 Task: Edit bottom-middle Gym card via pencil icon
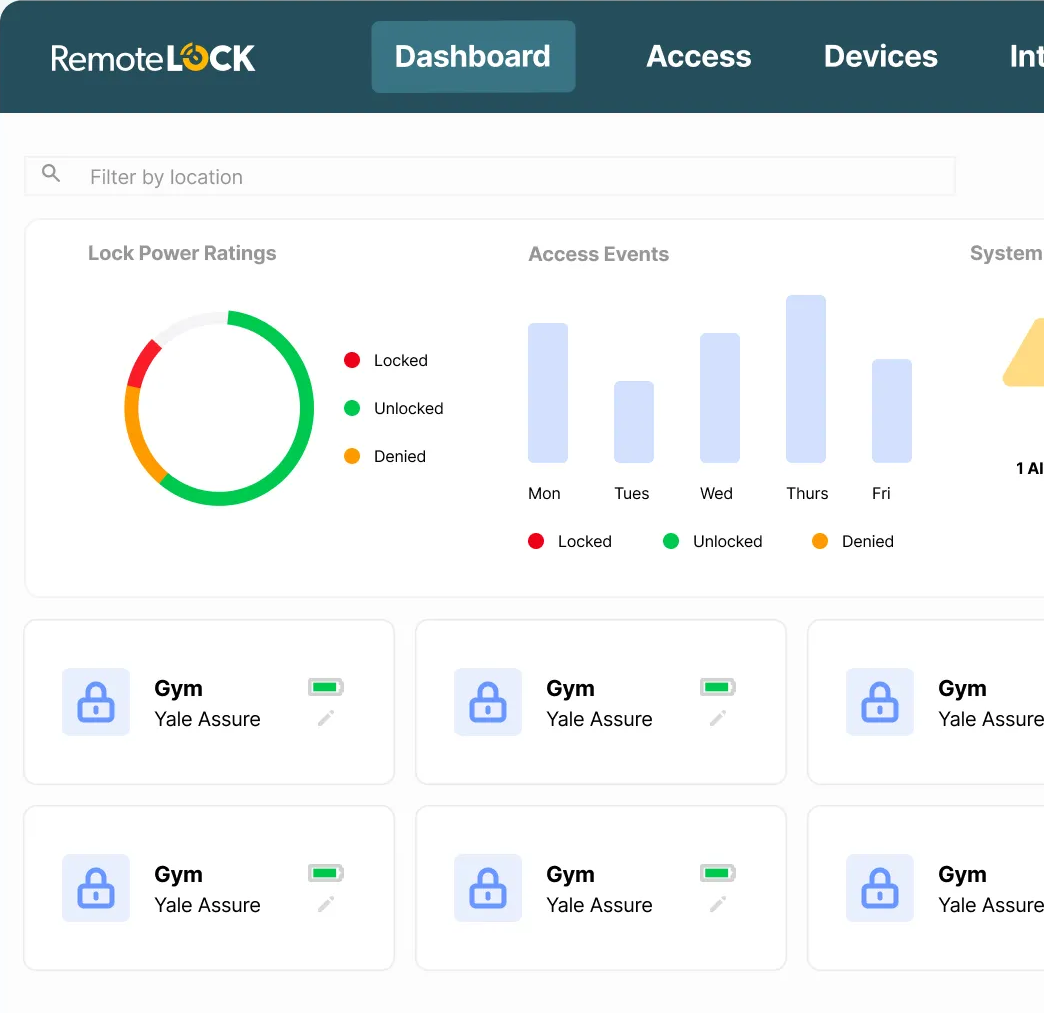tap(718, 904)
